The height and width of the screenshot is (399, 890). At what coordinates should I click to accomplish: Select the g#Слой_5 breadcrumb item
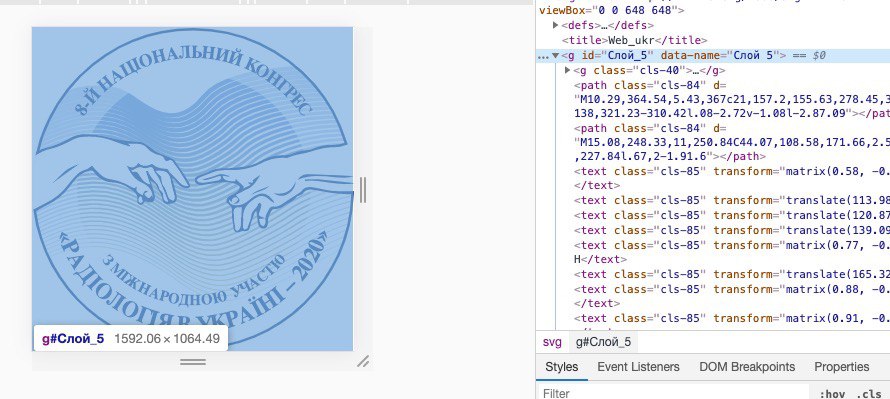click(x=603, y=342)
